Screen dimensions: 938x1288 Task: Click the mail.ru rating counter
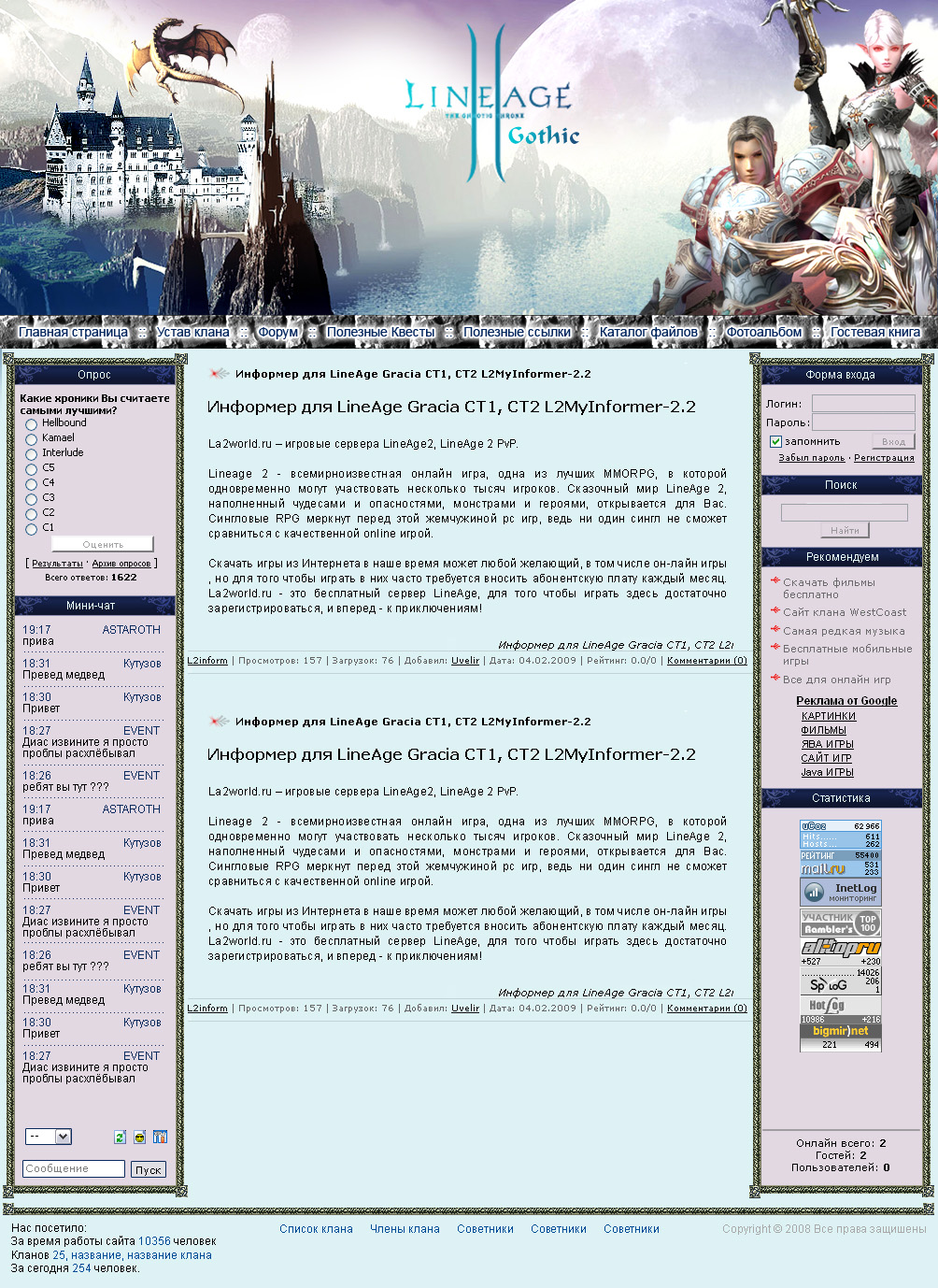[841, 863]
